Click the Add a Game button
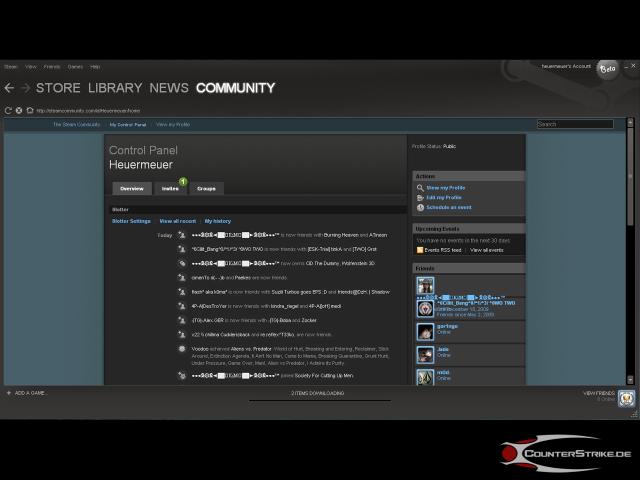 point(26,393)
